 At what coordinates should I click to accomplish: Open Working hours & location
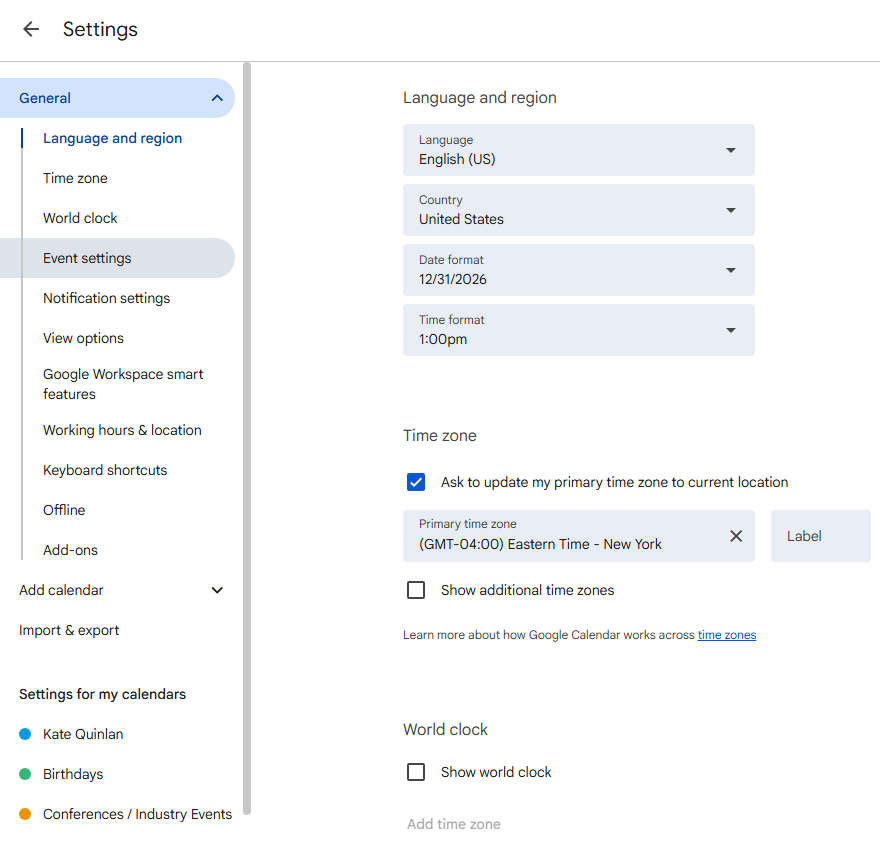122,430
